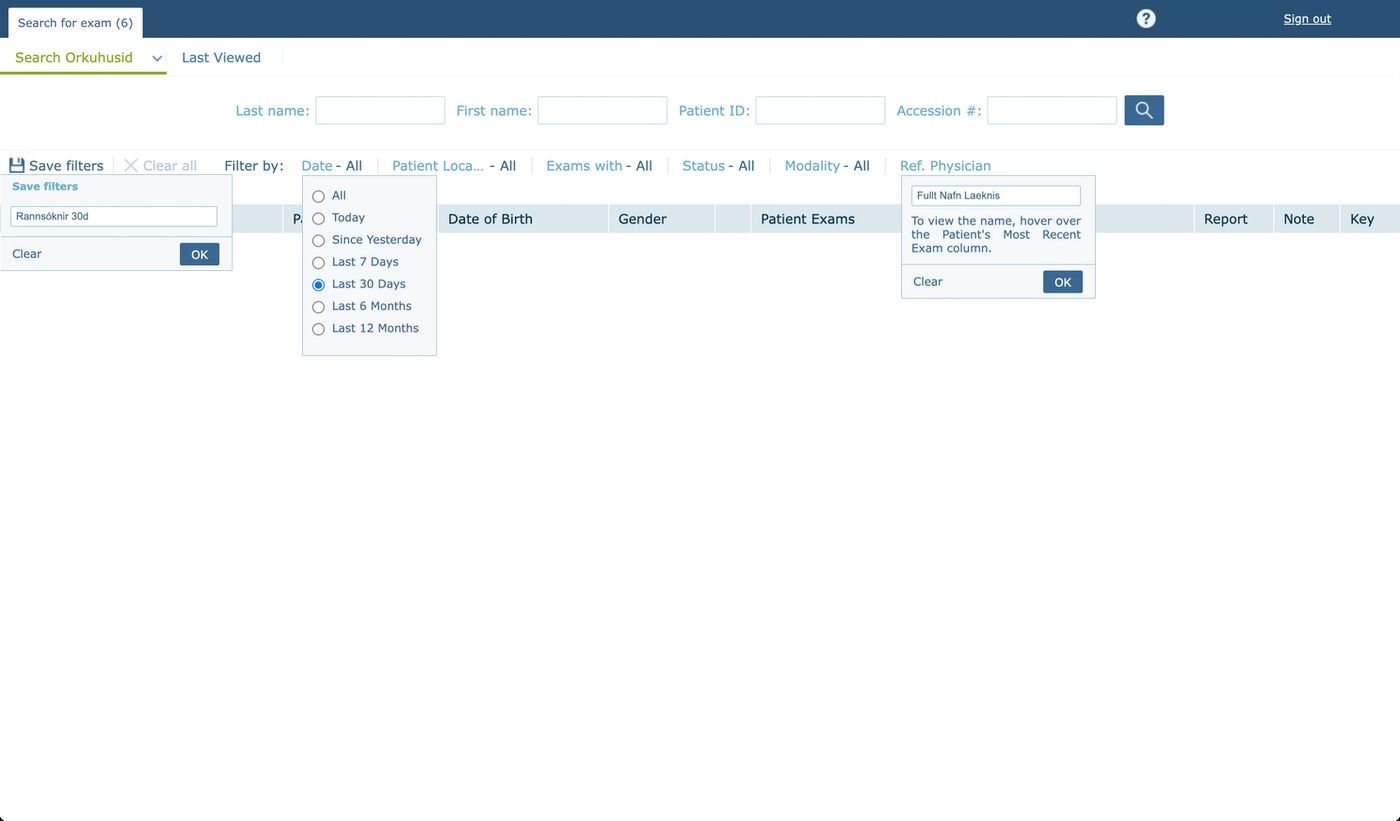Click the magnifying glass search button
This screenshot has height=821, width=1400.
point(1144,110)
